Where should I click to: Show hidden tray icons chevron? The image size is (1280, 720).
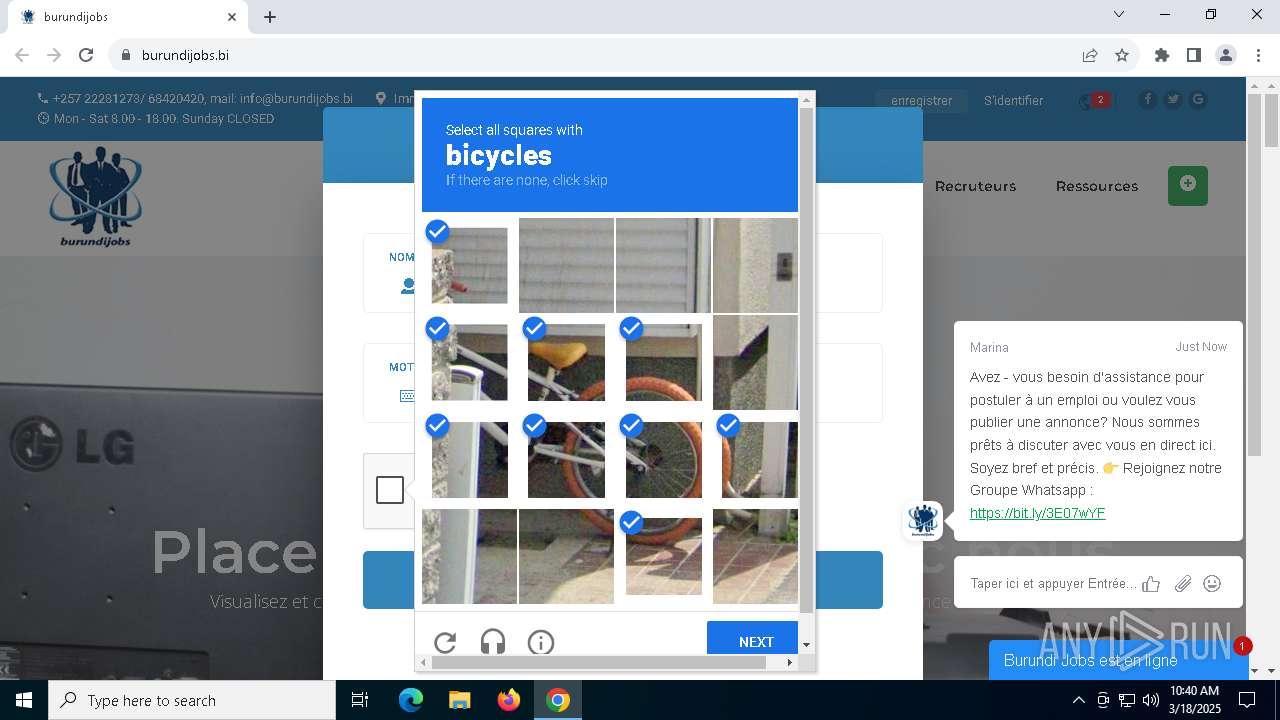1079,700
